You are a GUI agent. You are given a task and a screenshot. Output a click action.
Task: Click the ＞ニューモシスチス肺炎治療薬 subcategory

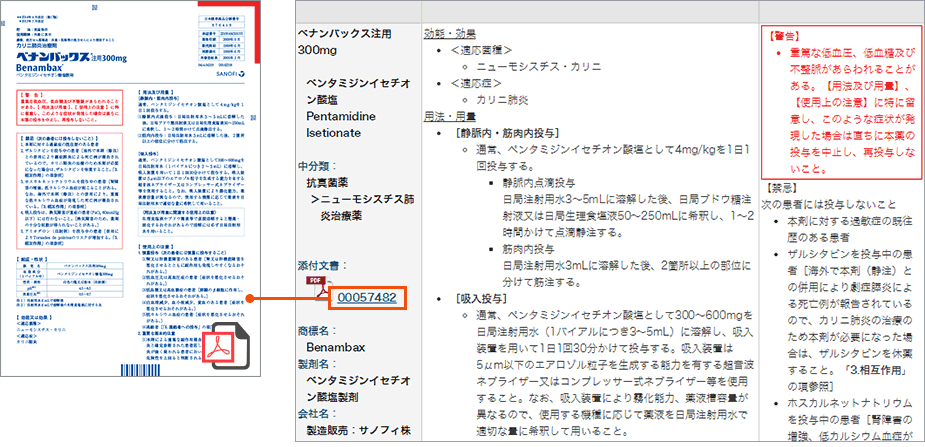pos(363,207)
